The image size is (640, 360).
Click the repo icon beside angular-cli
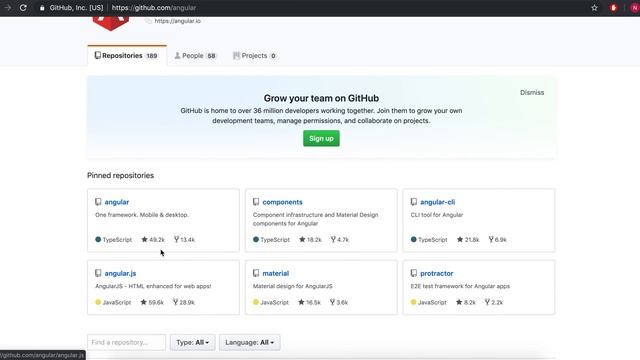pos(414,202)
